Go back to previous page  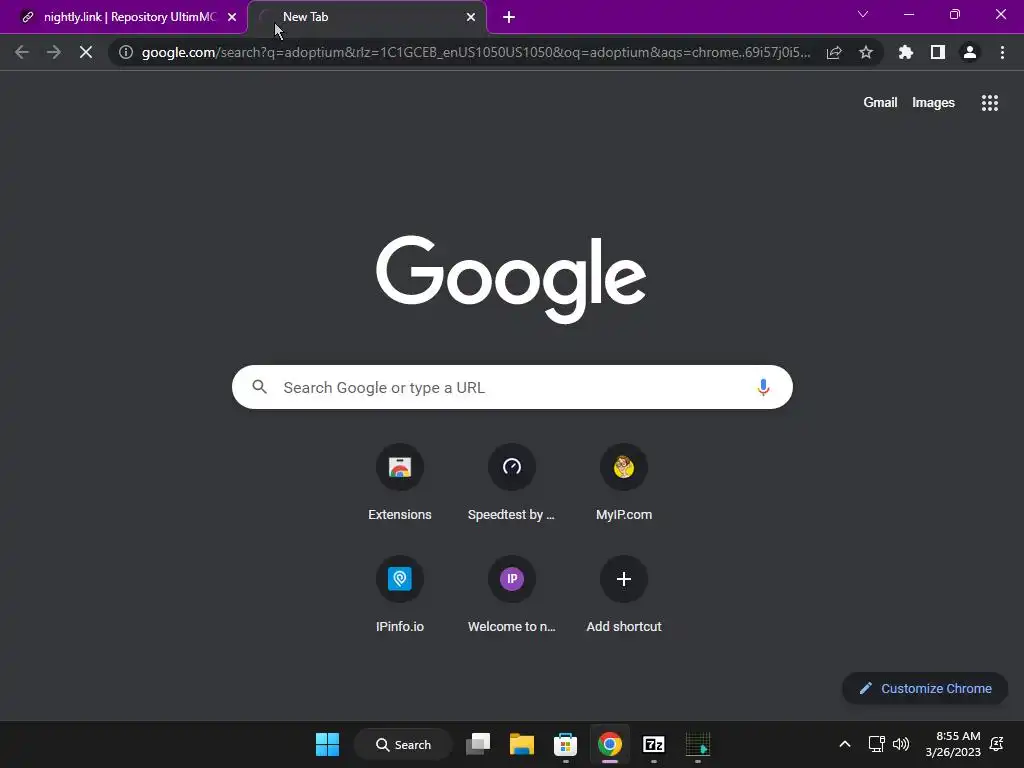click(x=22, y=52)
